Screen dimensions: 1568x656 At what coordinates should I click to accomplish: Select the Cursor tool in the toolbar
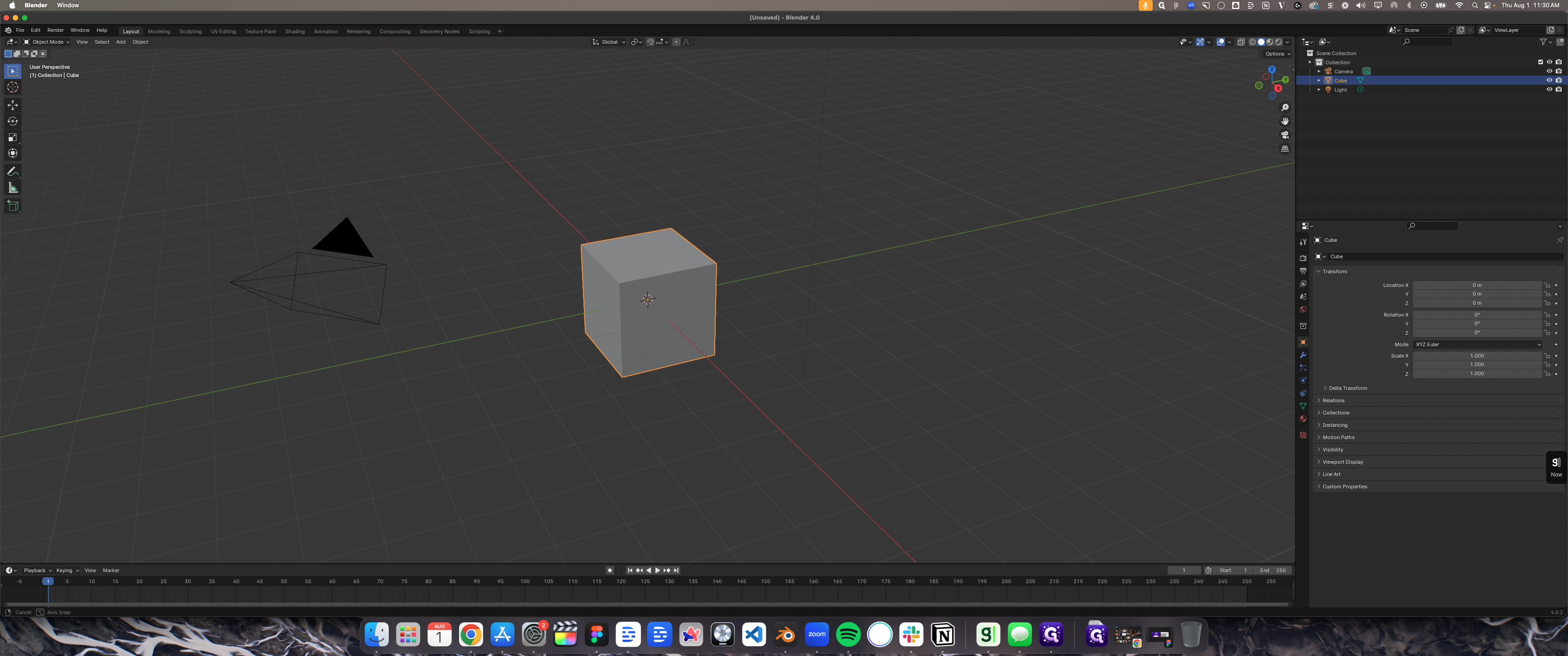click(12, 87)
